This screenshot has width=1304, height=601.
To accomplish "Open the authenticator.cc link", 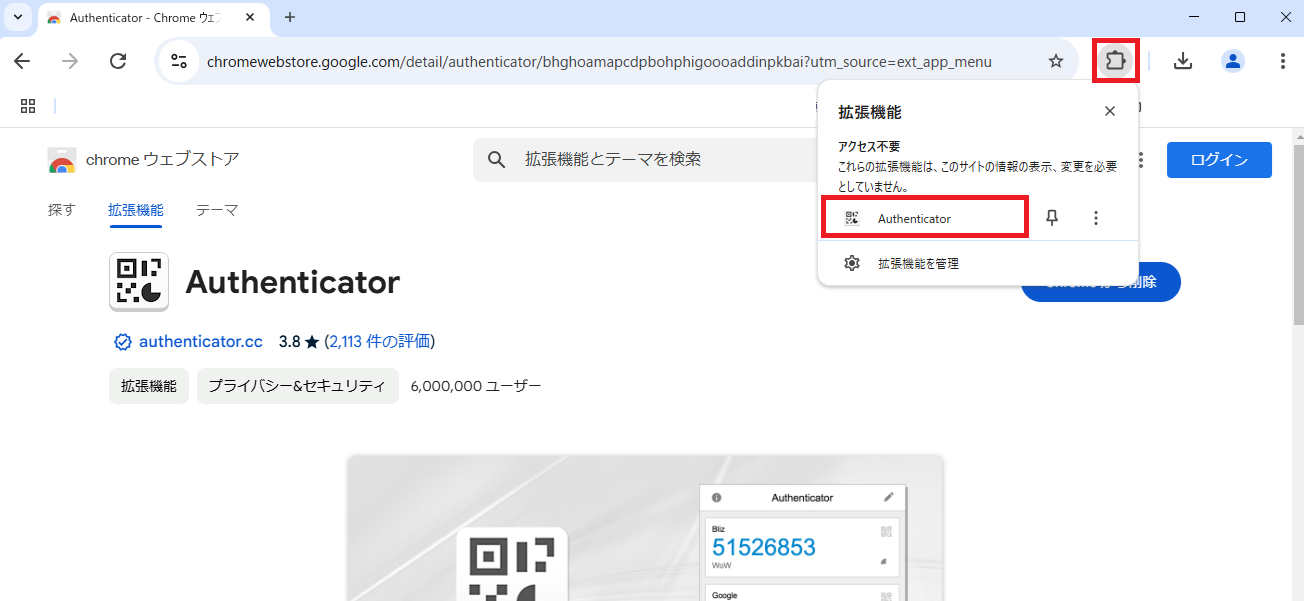I will point(201,341).
